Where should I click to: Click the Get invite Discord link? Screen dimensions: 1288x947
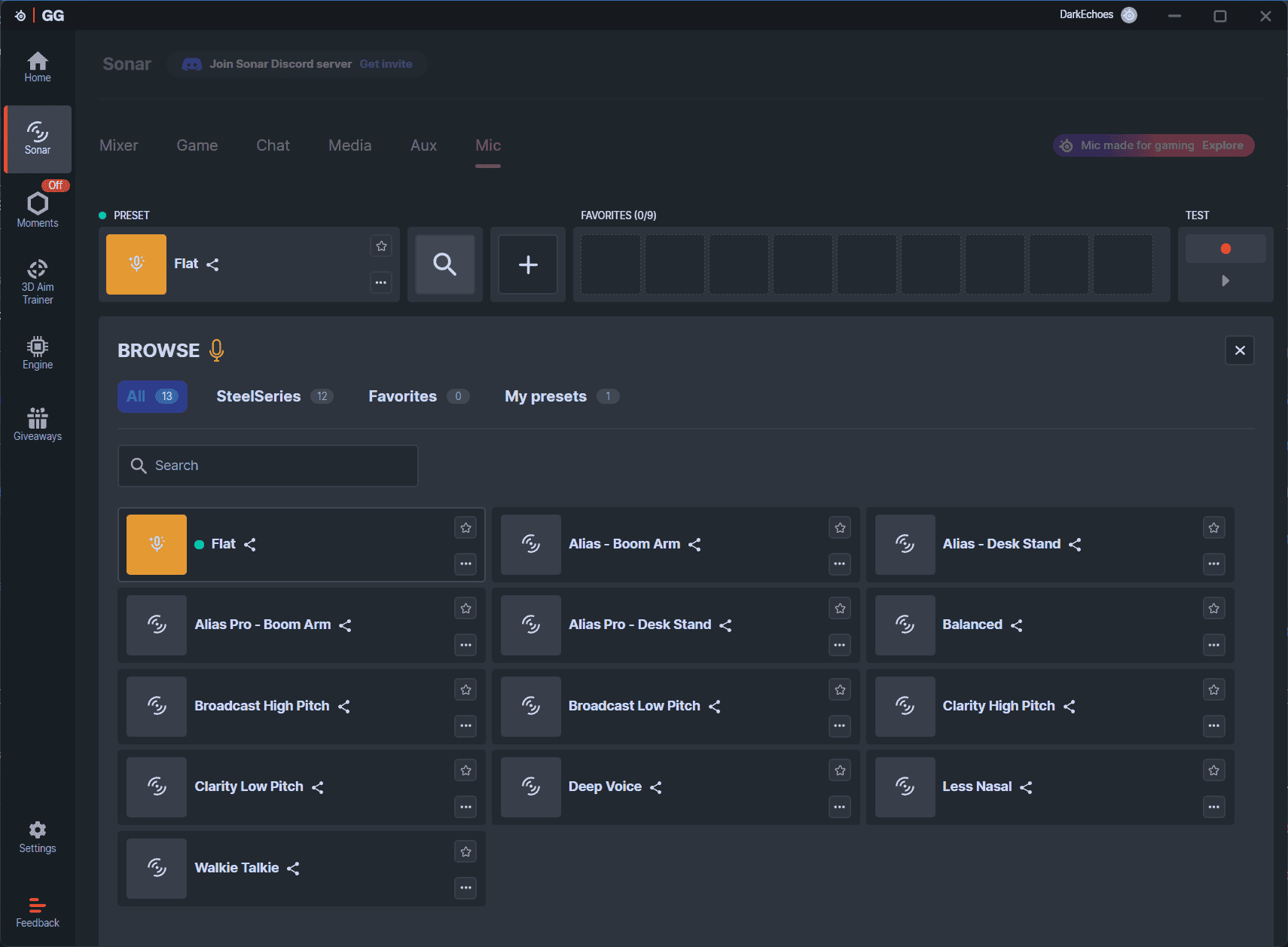point(386,64)
